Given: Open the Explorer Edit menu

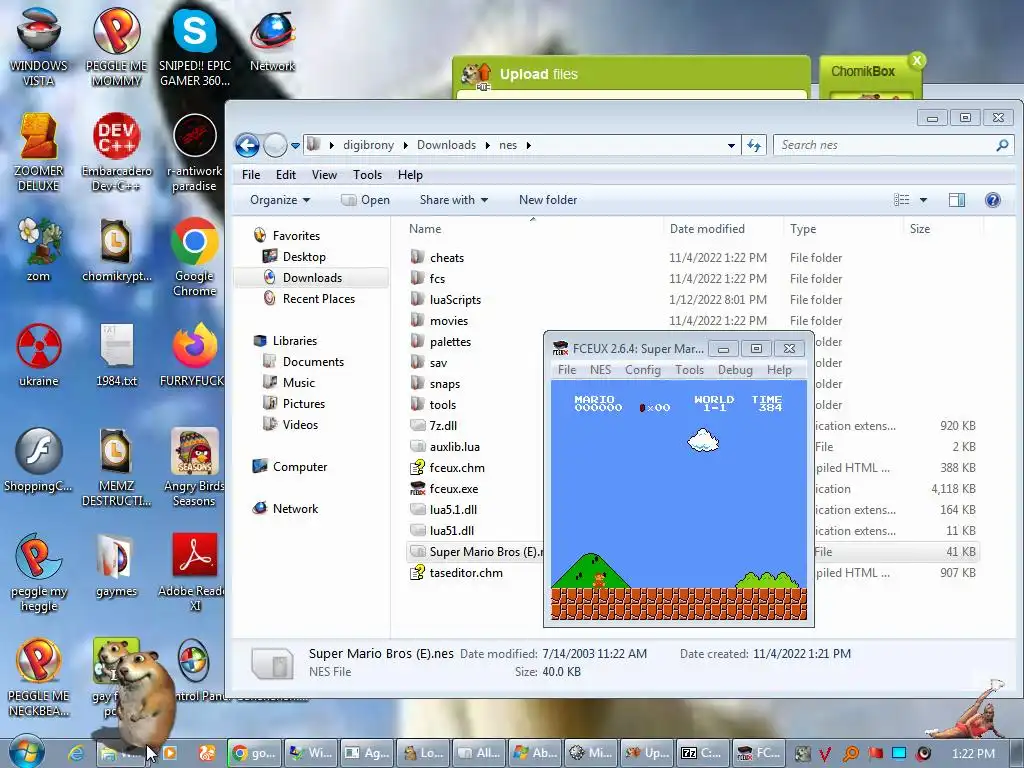Looking at the screenshot, I should point(285,175).
